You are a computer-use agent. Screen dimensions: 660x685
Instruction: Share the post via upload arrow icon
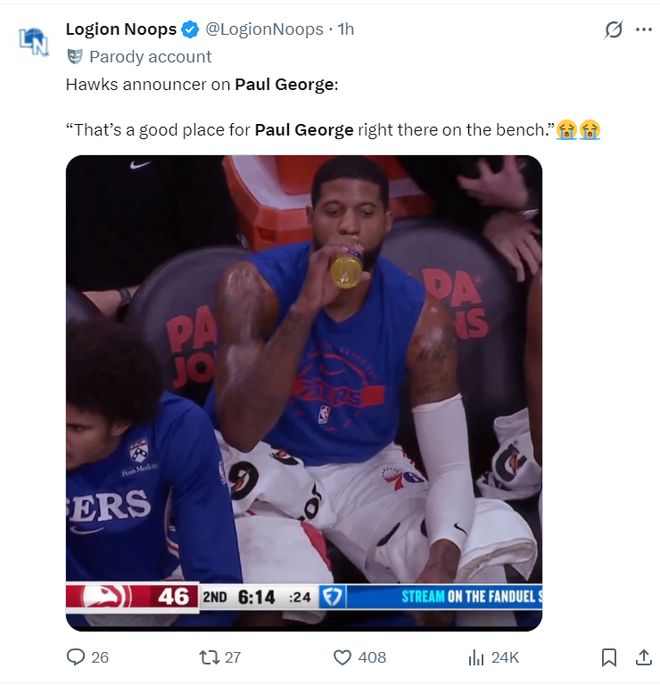pos(643,657)
